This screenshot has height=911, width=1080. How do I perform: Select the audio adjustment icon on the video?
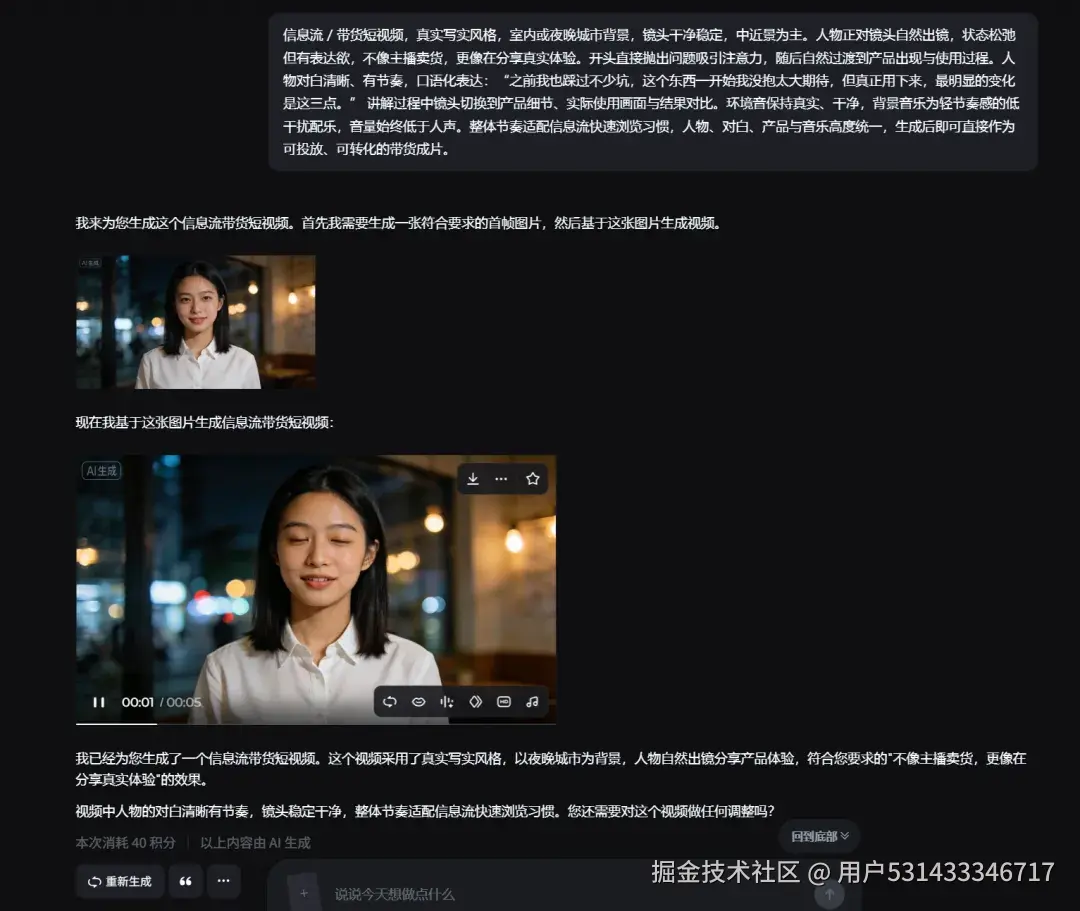(x=446, y=701)
